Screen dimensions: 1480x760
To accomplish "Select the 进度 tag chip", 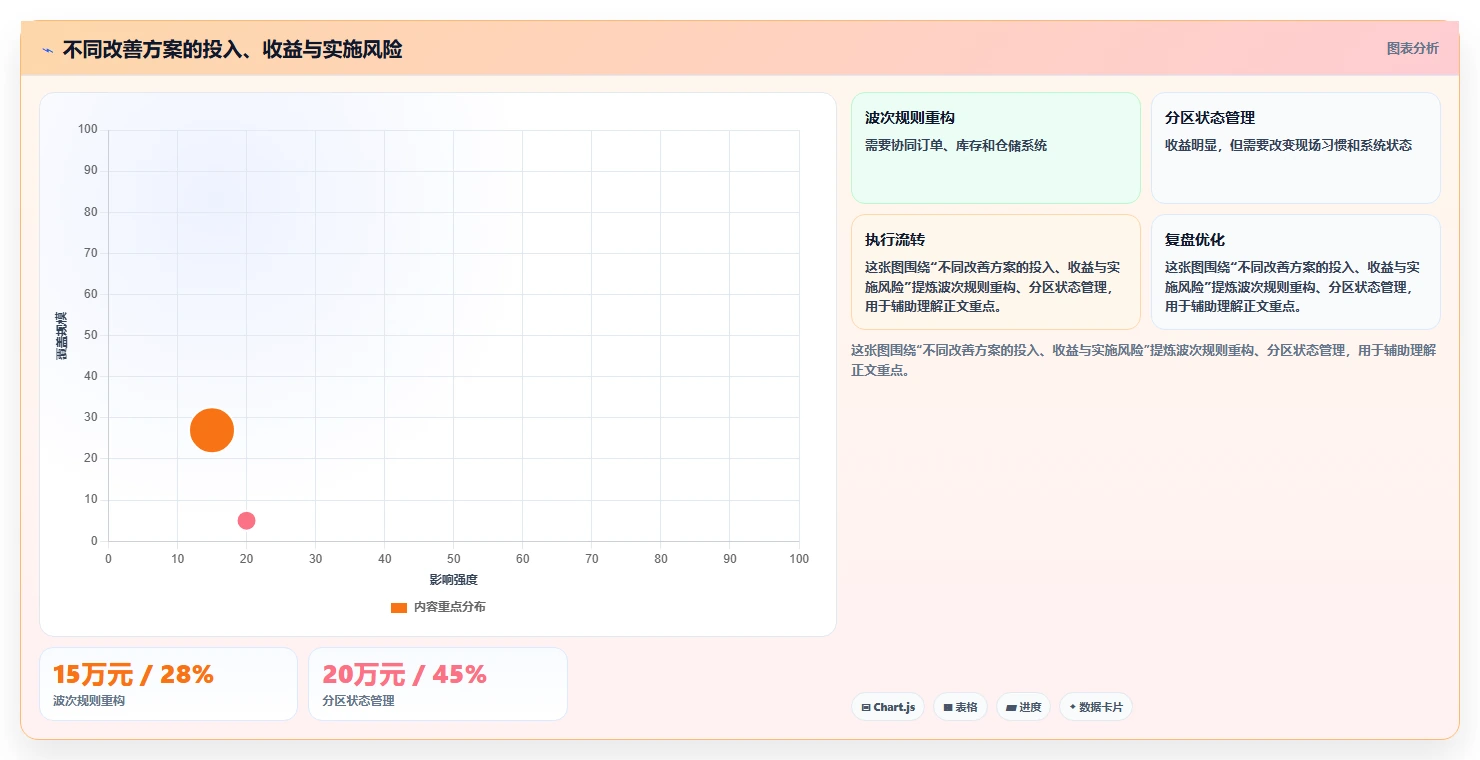I will (1023, 707).
